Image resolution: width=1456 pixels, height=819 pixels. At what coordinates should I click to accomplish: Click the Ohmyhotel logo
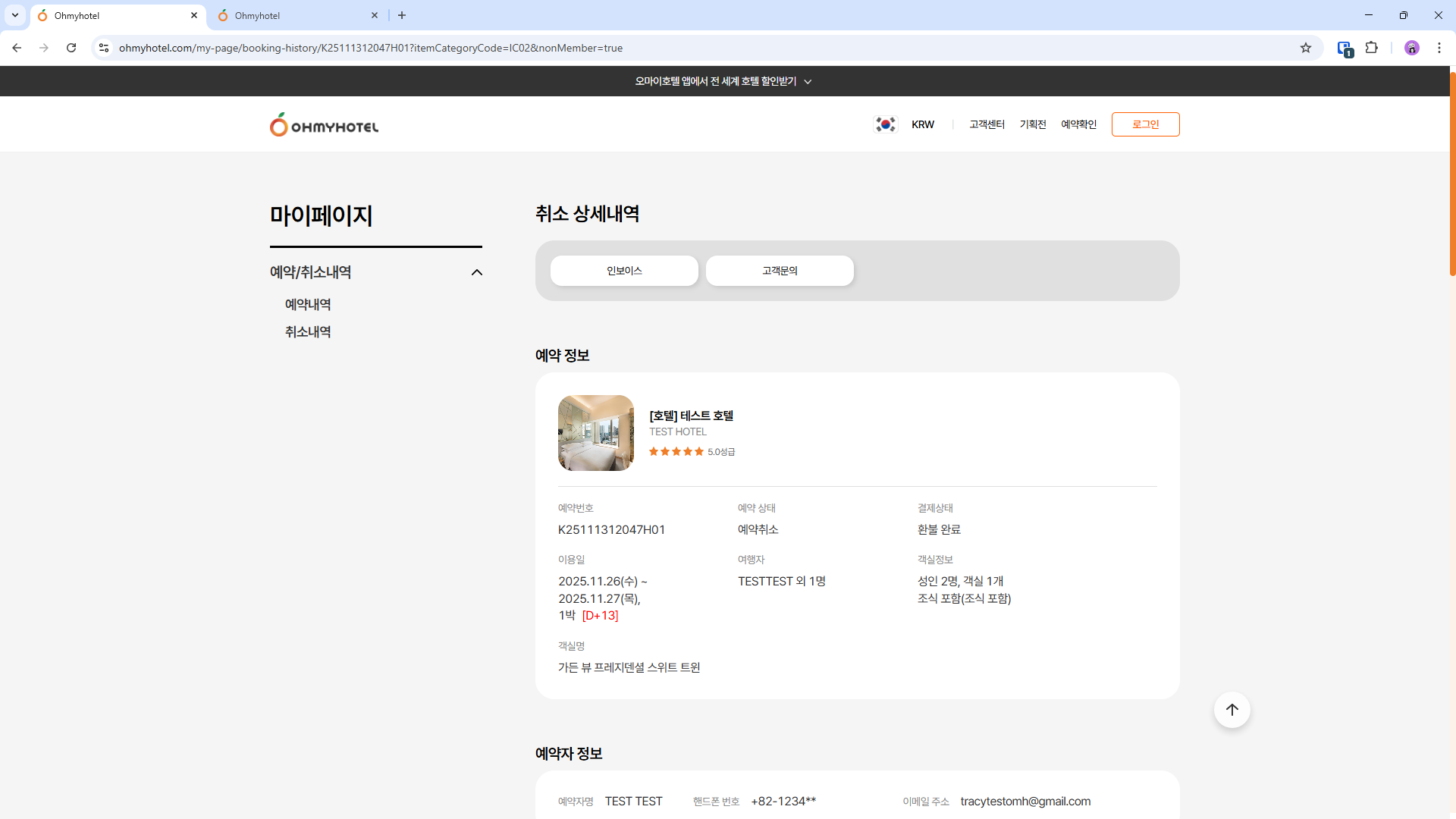click(324, 125)
